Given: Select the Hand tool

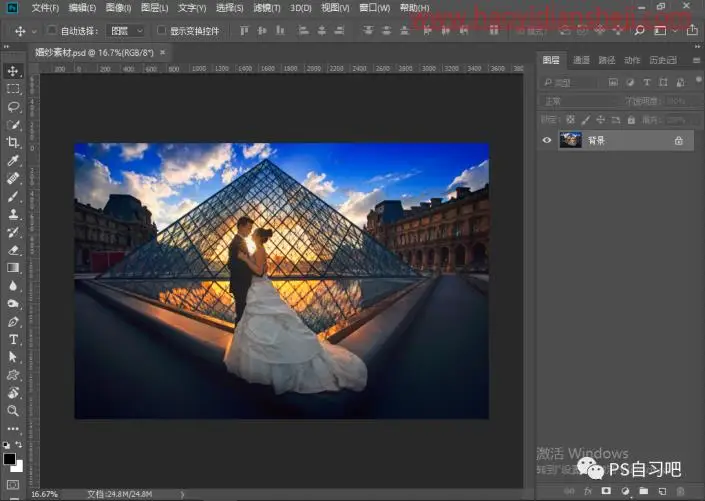Looking at the screenshot, I should point(13,393).
